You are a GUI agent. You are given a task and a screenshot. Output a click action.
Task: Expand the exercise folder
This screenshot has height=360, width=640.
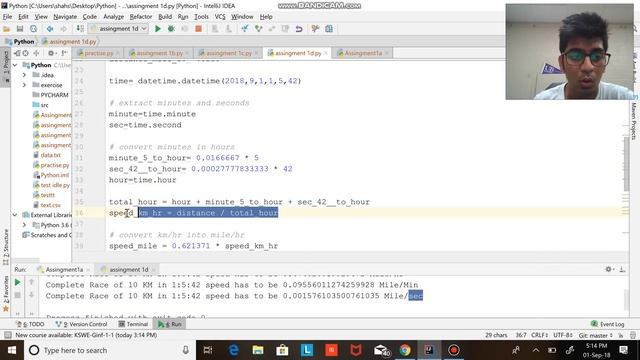coord(24,85)
